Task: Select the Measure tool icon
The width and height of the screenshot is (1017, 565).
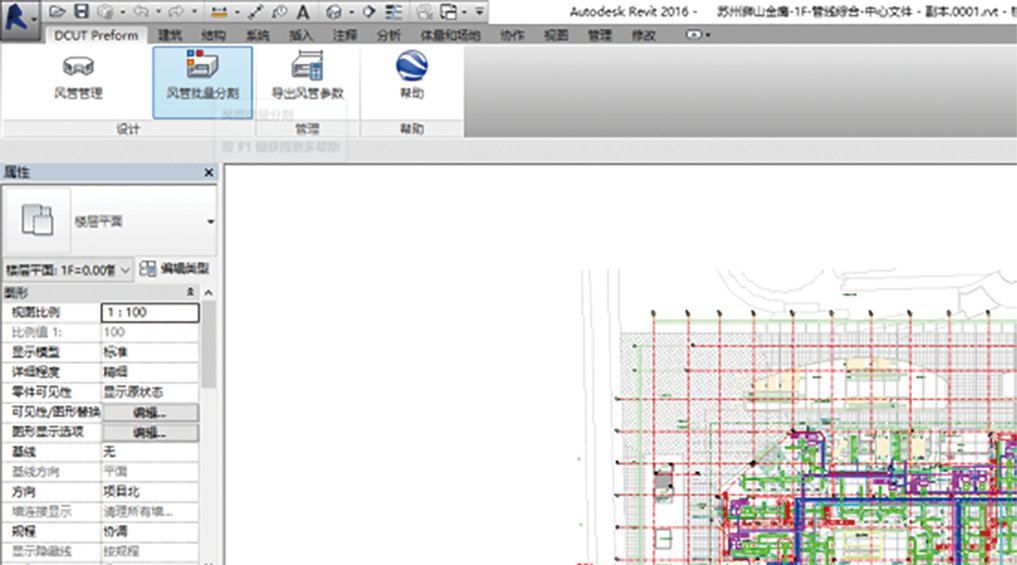Action: tap(219, 12)
